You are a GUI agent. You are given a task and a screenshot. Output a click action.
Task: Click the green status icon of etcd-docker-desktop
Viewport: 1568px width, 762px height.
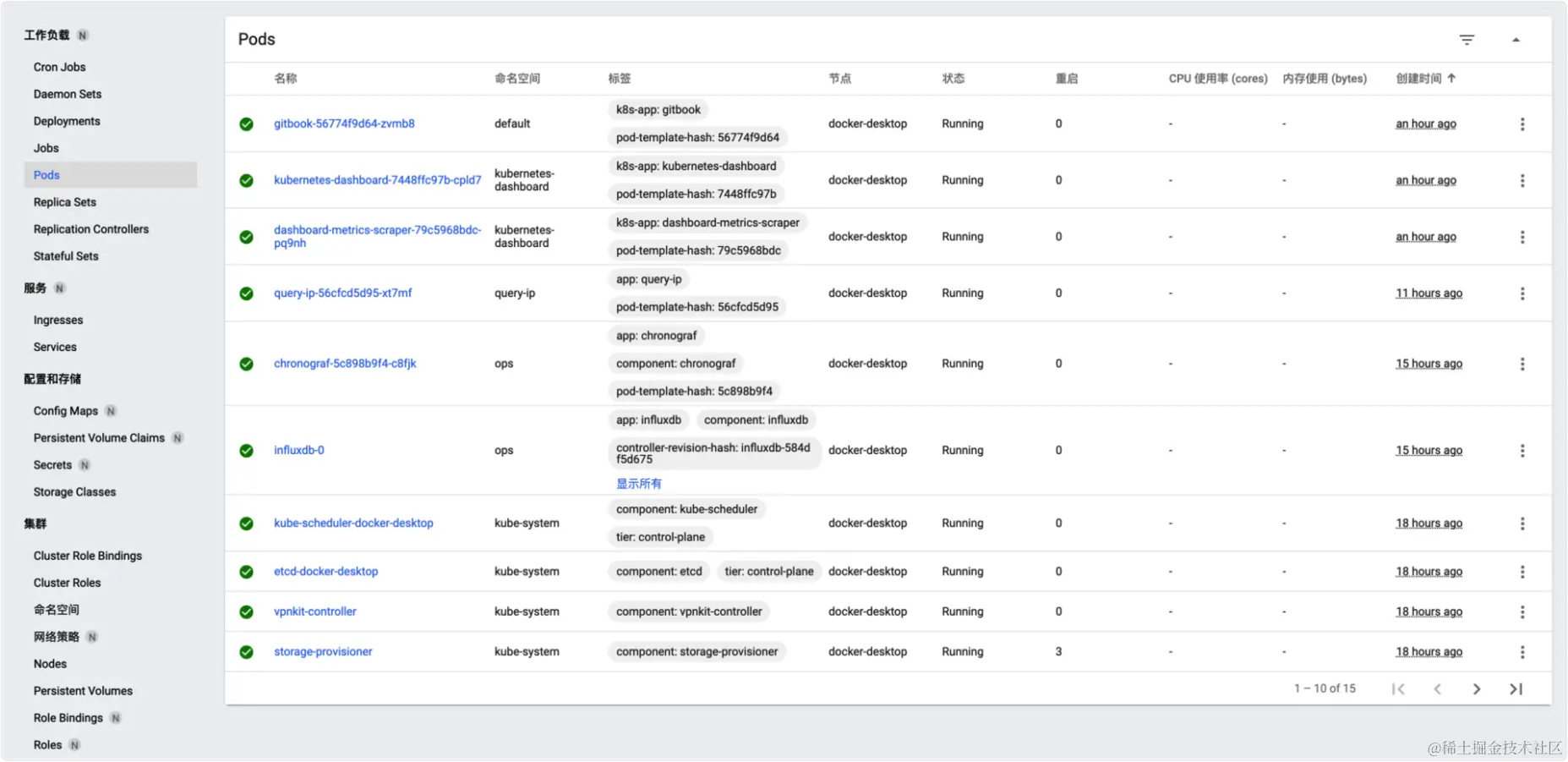coord(246,572)
